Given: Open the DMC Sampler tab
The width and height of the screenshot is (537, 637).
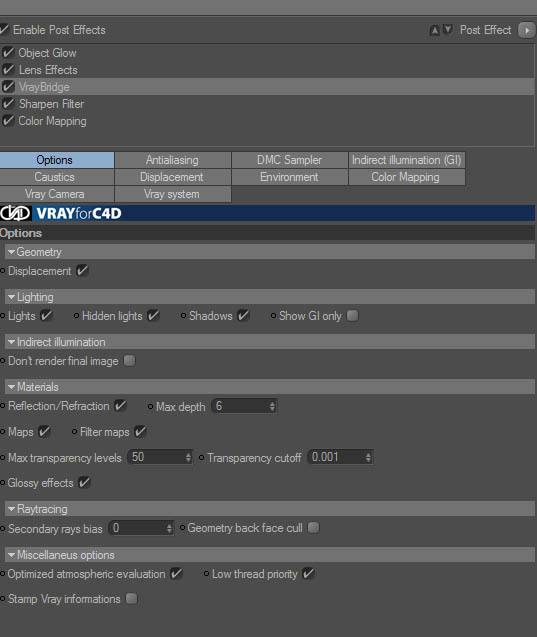Looking at the screenshot, I should [x=290, y=160].
